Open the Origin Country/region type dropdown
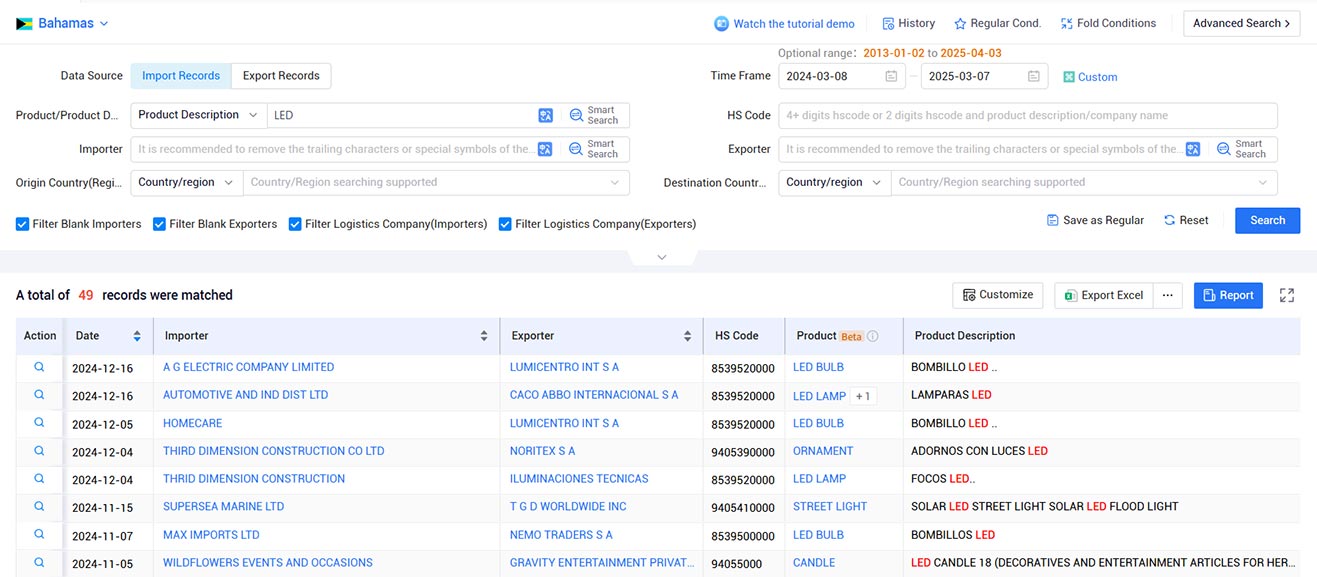The image size is (1317, 577). pyautogui.click(x=186, y=182)
